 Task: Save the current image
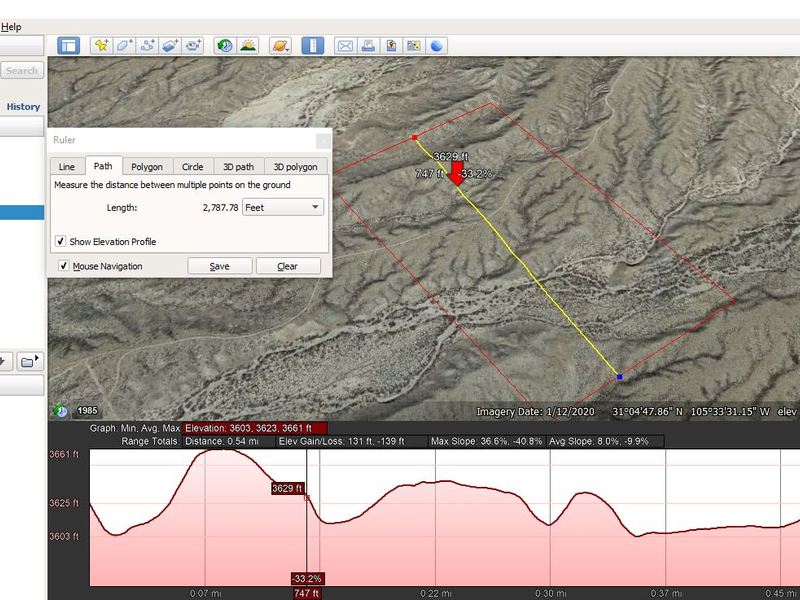tap(391, 46)
